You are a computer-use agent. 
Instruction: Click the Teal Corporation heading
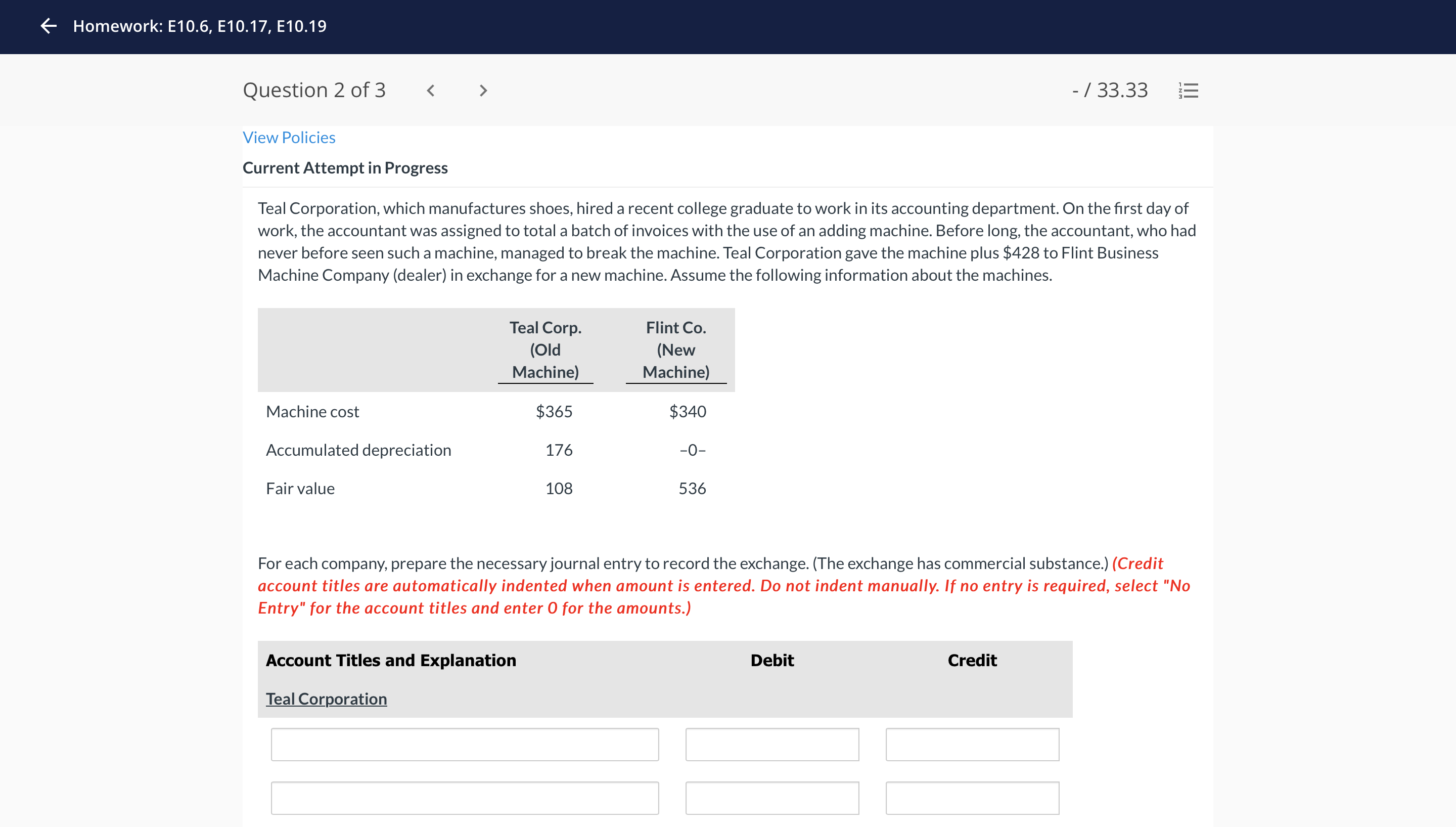click(x=327, y=699)
